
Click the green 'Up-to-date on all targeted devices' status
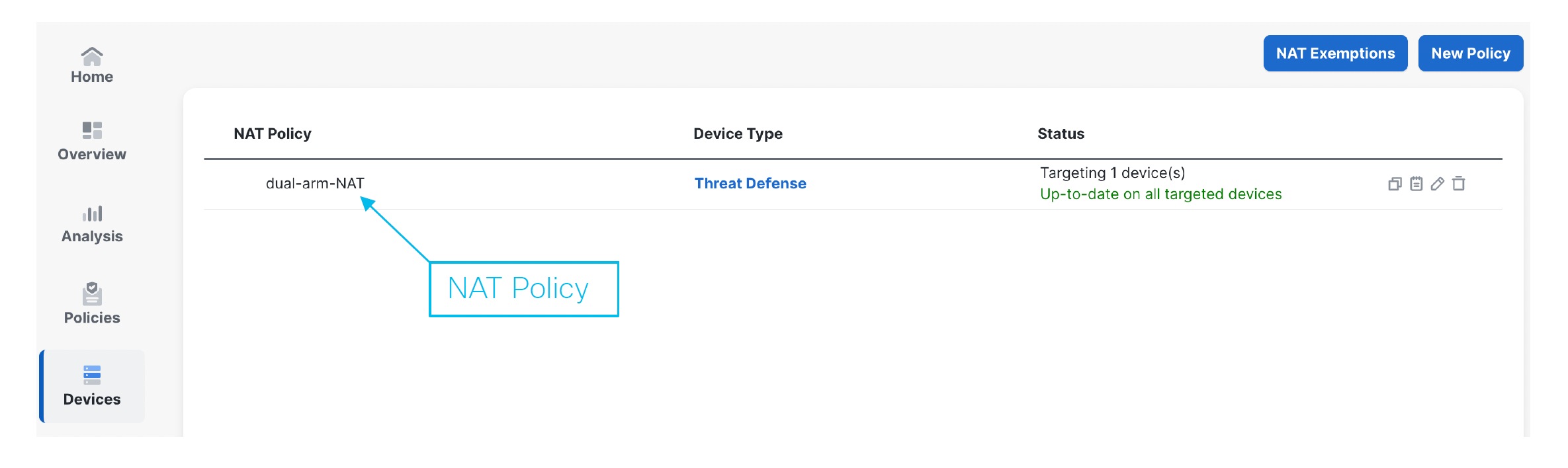[1160, 194]
